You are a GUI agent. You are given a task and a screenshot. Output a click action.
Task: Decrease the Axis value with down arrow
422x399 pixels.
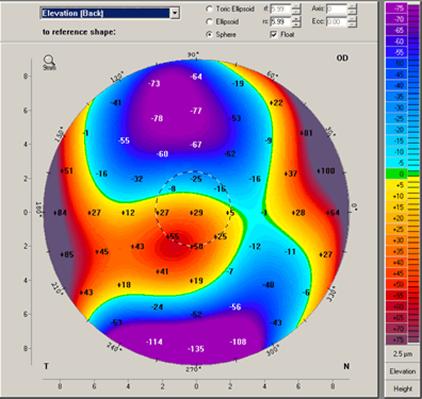[352, 12]
